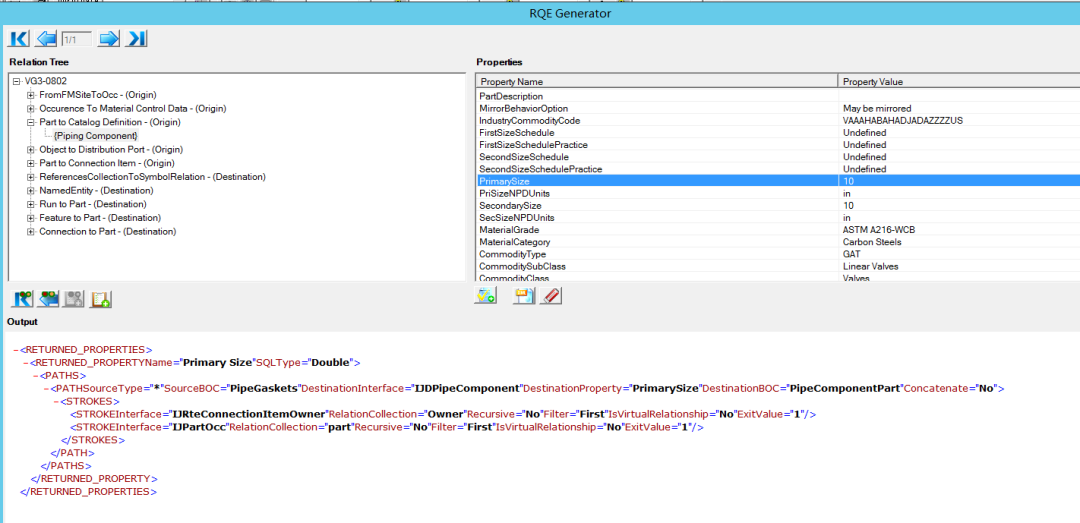Go to the first record arrow
Image resolution: width=1080 pixels, height=523 pixels.
pyautogui.click(x=19, y=39)
